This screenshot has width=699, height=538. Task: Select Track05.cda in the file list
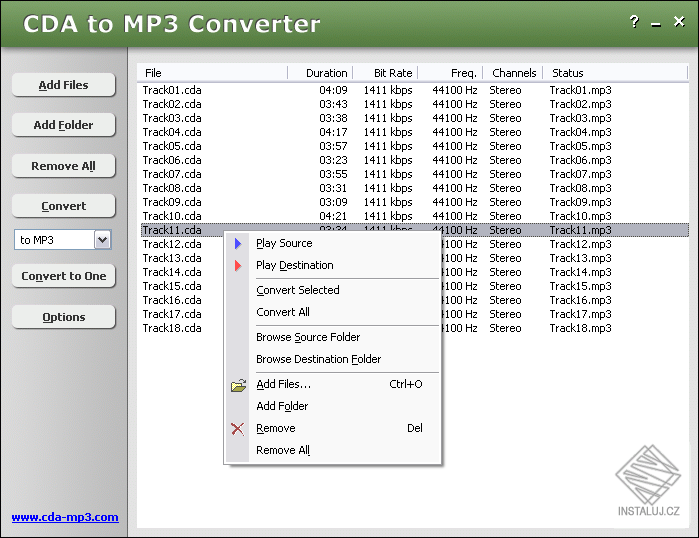[x=172, y=146]
